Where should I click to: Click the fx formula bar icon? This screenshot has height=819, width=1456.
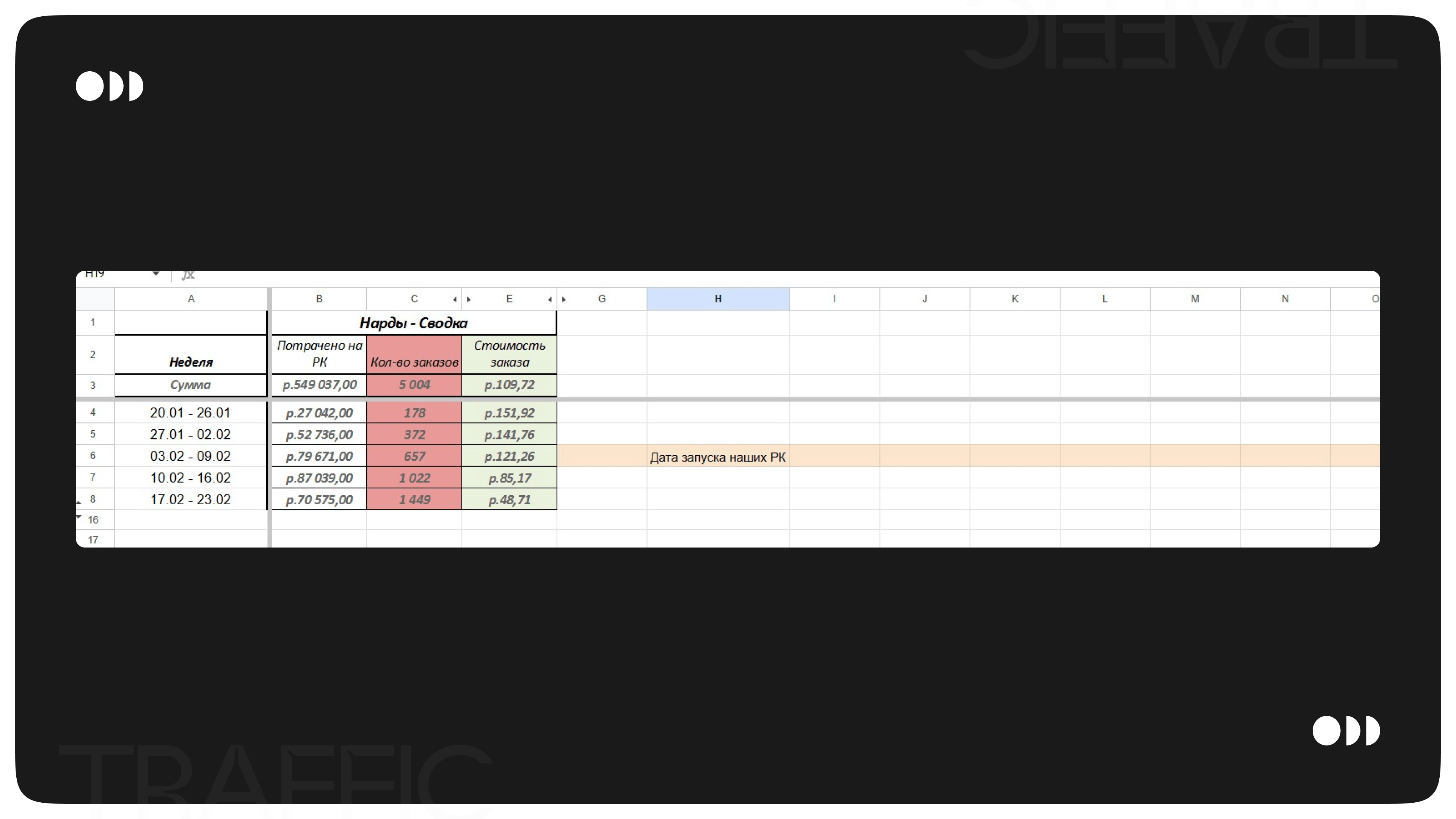tap(188, 275)
